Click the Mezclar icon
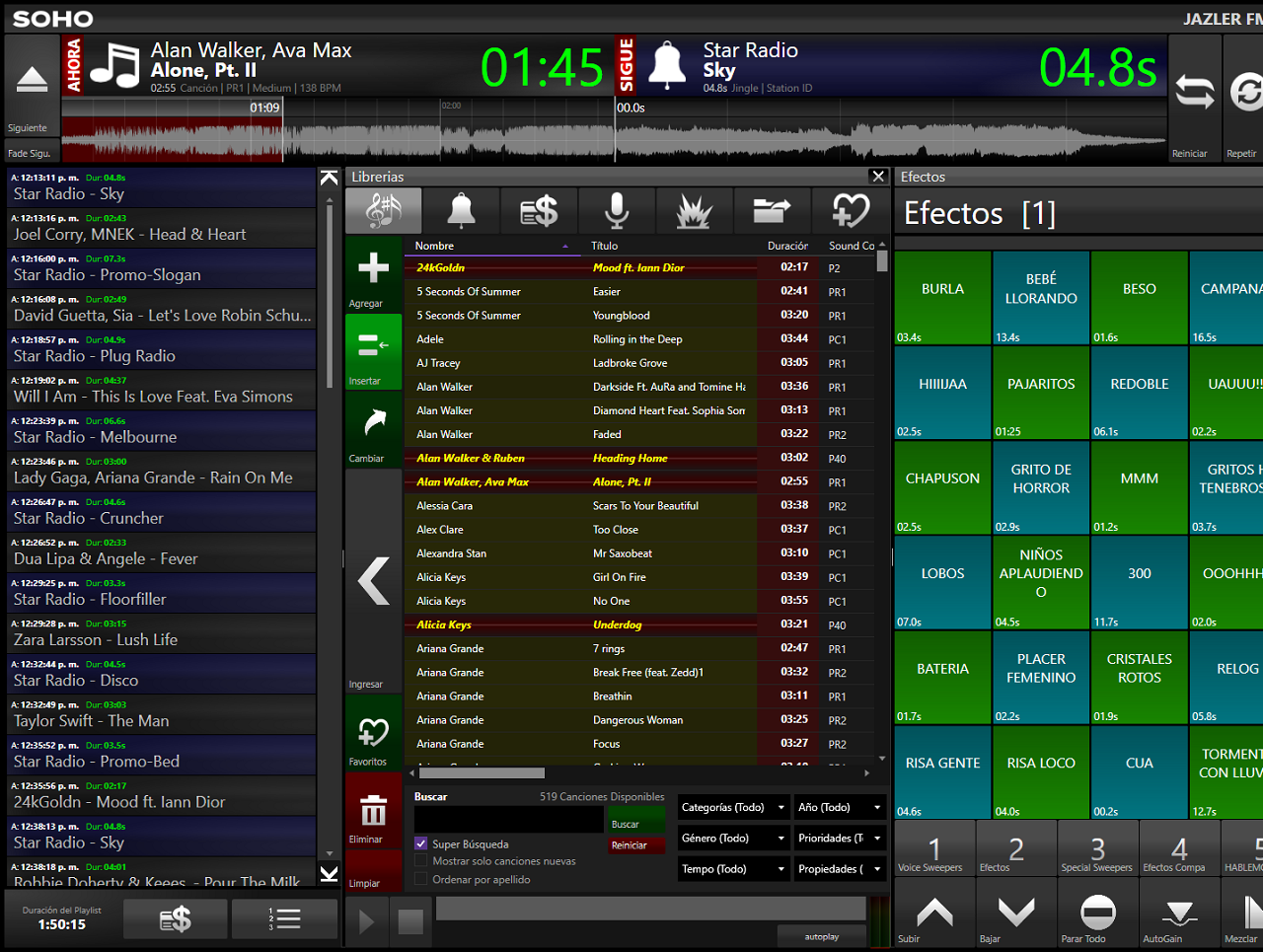This screenshot has height=952, width=1263. coord(1251,912)
